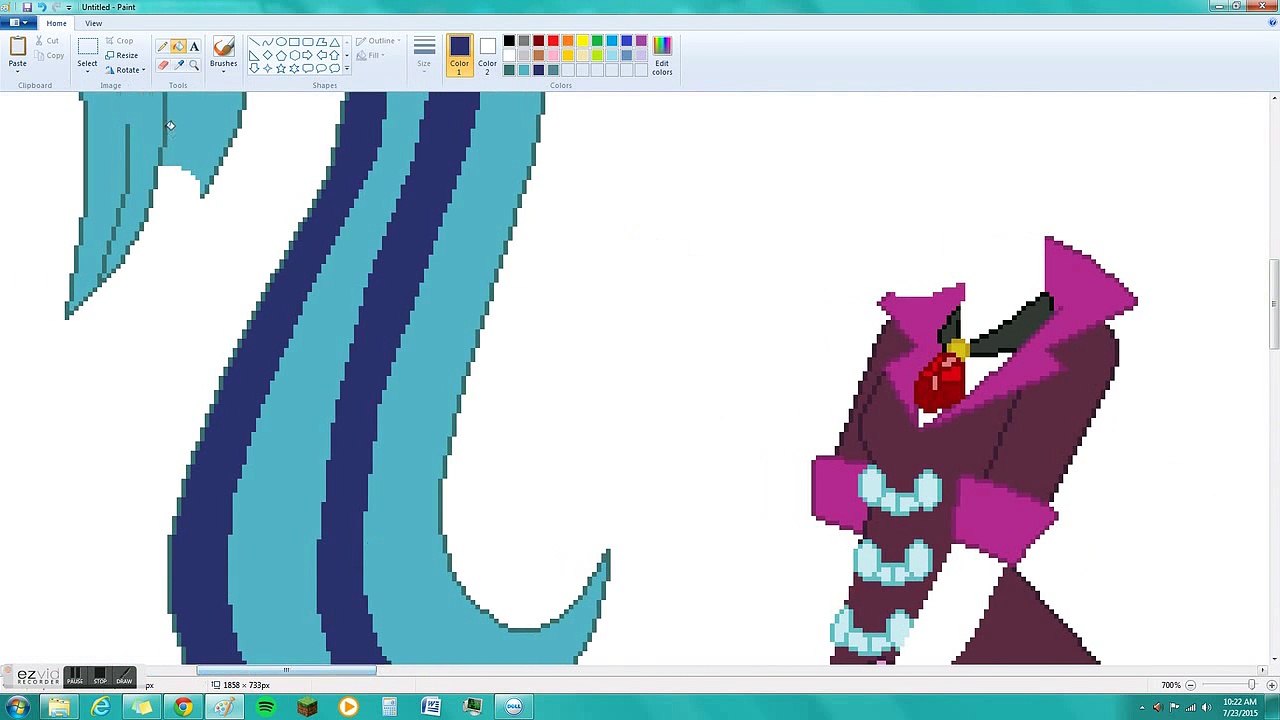Viewport: 1280px width, 720px height.
Task: Click the Save icon in quick access toolbar
Action: pos(25,7)
